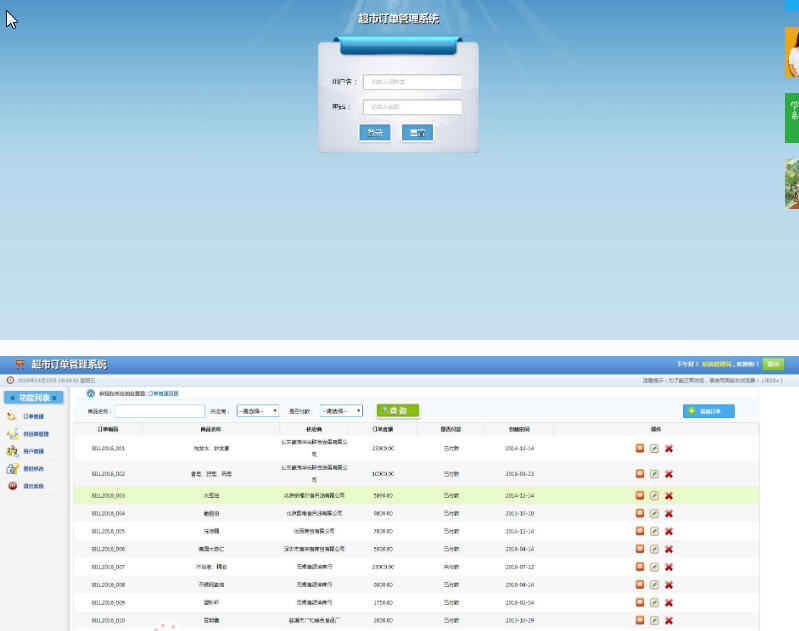Delete order BILL2016_010 with red X
Image resolution: width=799 pixels, height=631 pixels.
point(669,620)
